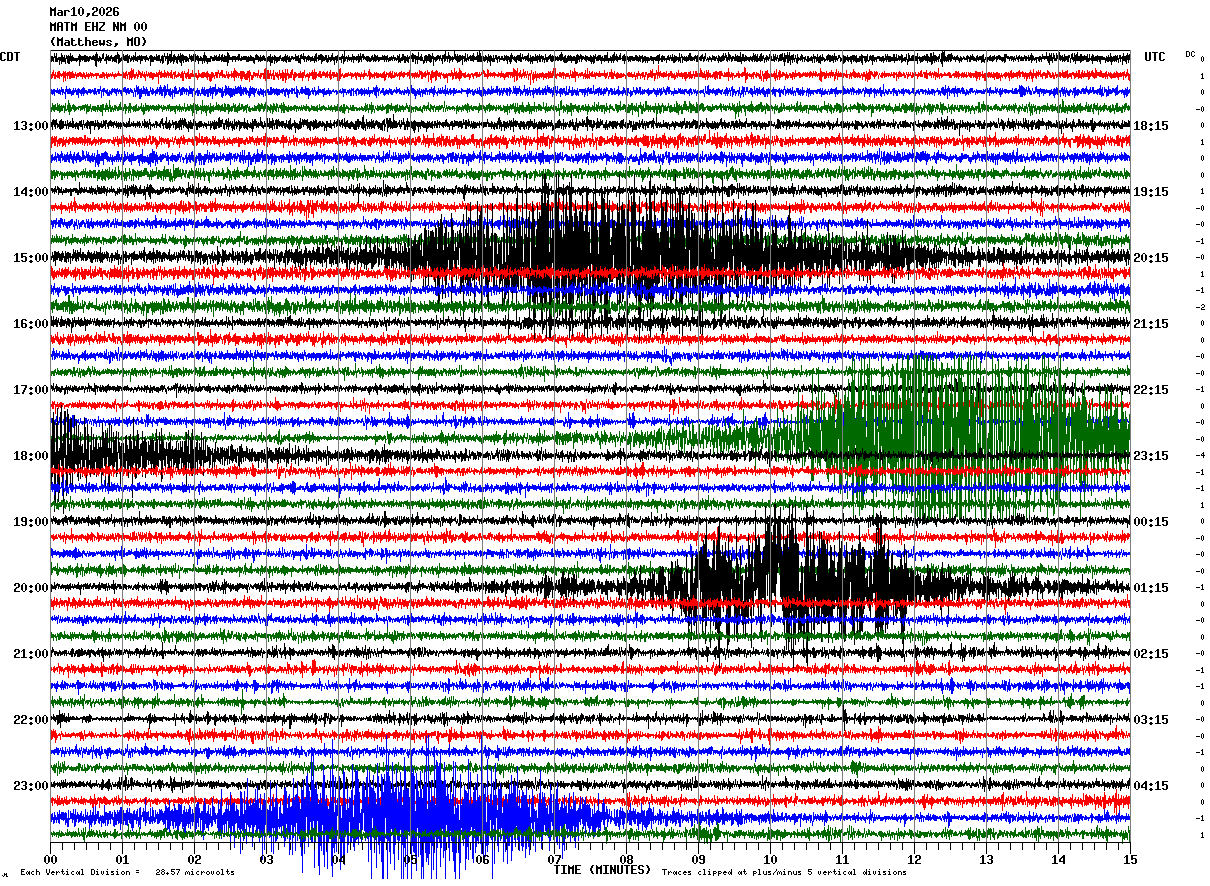
Task: Click minute tick label 10 on axis
Action: [771, 859]
